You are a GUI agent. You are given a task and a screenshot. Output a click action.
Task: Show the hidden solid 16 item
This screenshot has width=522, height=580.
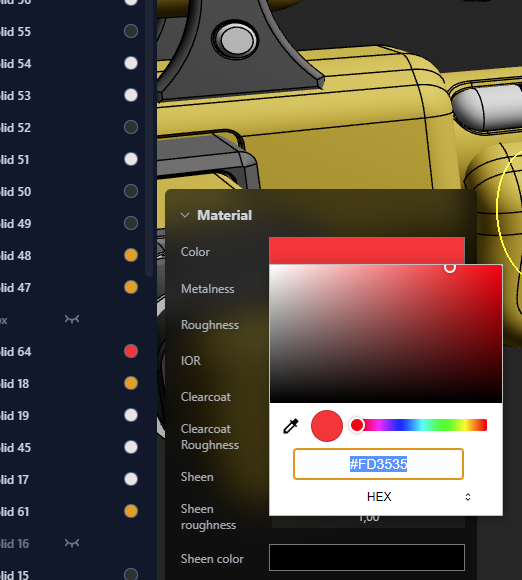(x=72, y=543)
